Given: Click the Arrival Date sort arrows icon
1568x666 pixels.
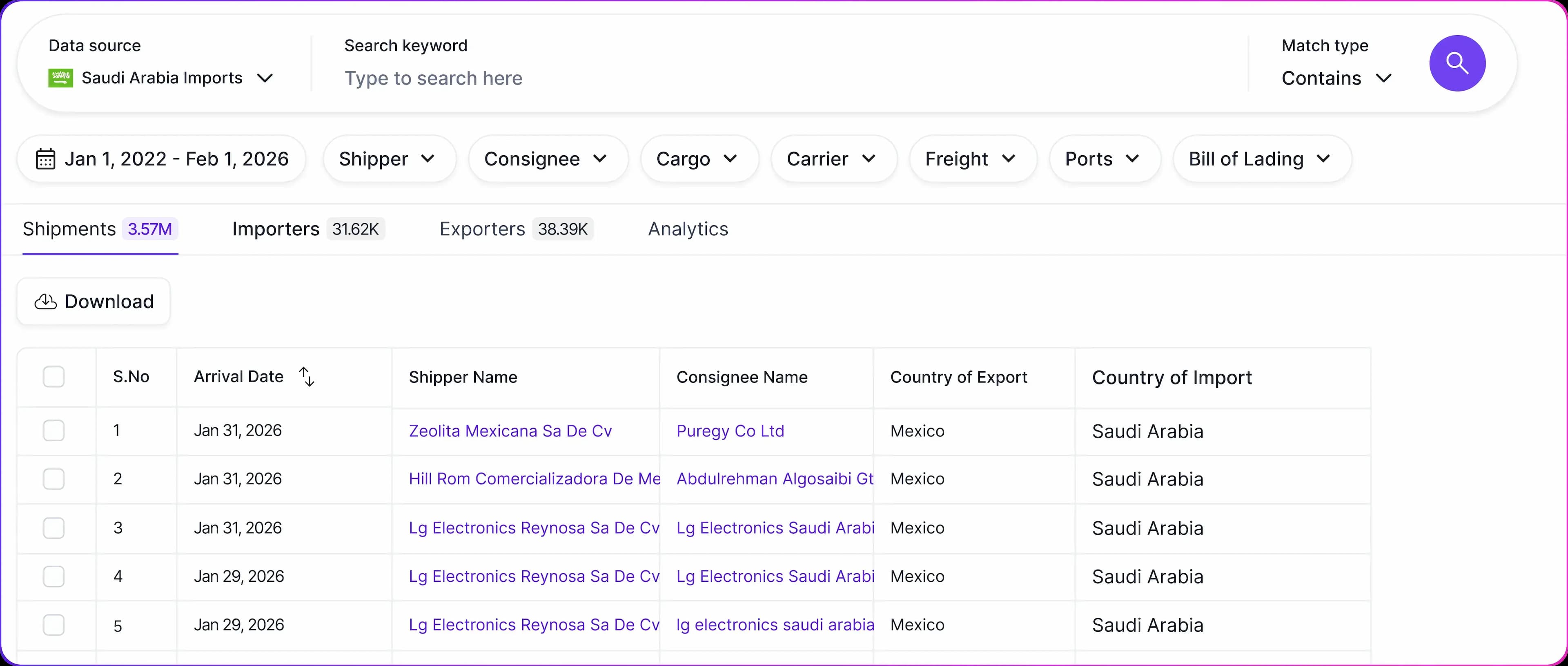Looking at the screenshot, I should coord(307,377).
